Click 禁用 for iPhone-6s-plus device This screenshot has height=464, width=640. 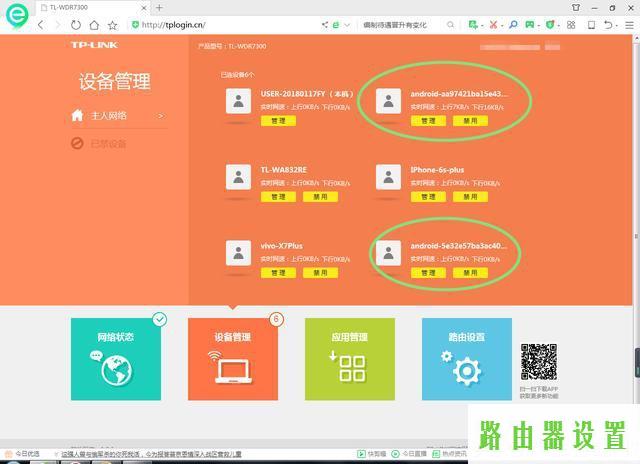470,197
